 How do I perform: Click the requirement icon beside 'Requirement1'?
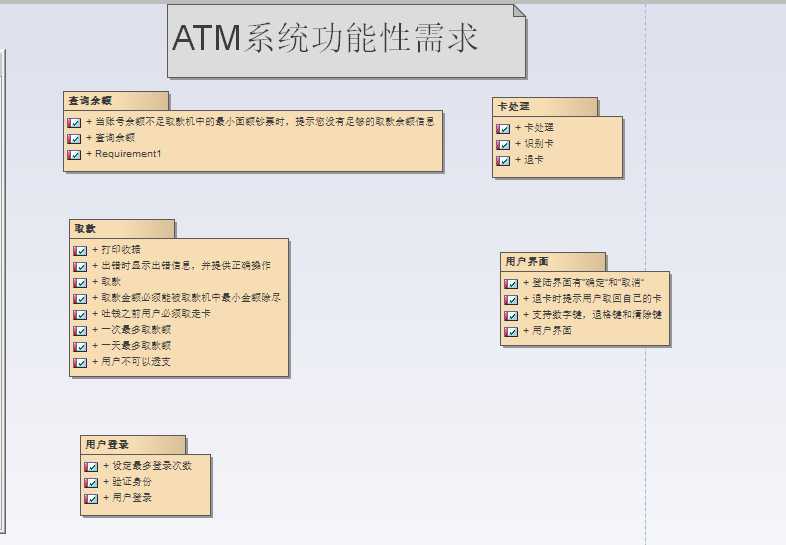click(74, 154)
